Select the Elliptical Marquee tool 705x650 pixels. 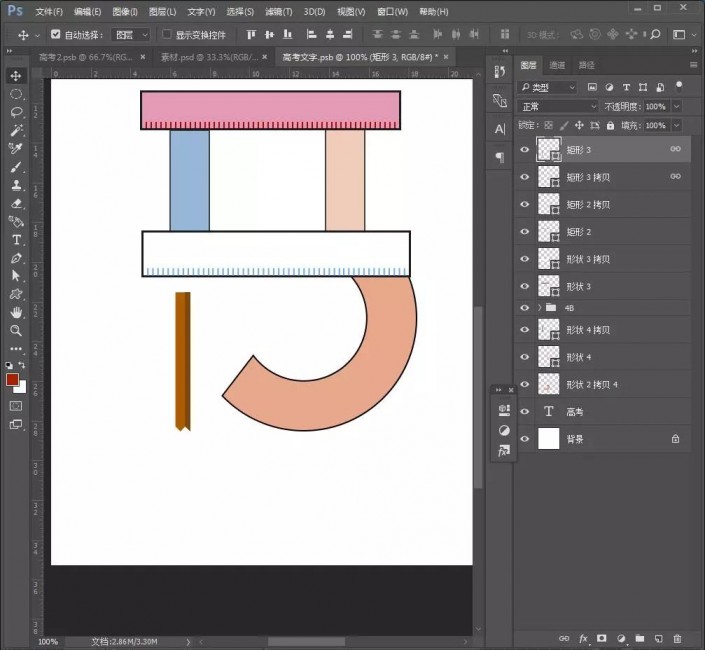tap(16, 94)
